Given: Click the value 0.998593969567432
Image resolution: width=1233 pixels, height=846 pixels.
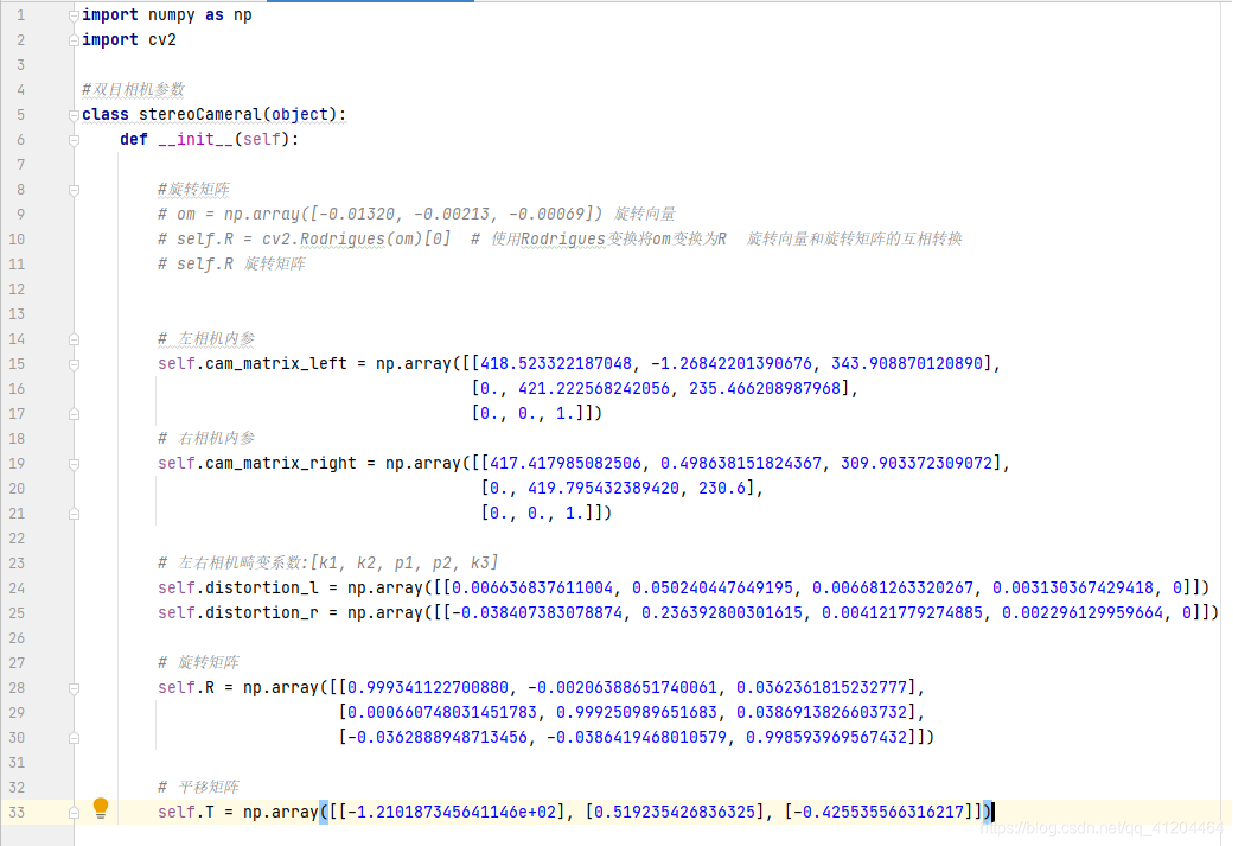Looking at the screenshot, I should click(828, 737).
